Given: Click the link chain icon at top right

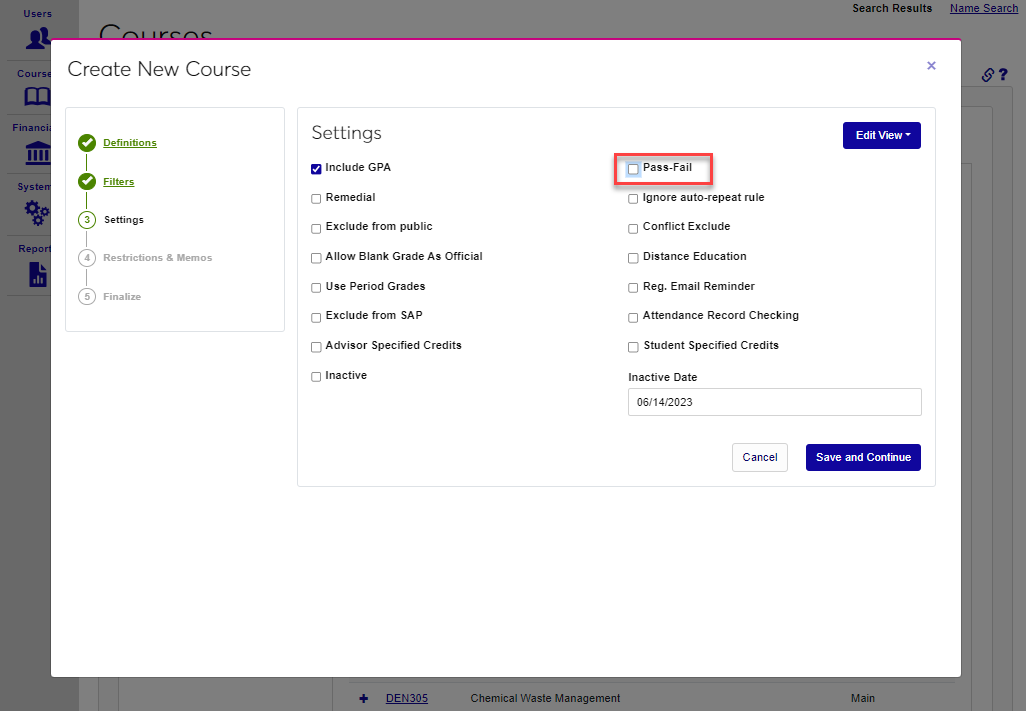Looking at the screenshot, I should click(987, 75).
